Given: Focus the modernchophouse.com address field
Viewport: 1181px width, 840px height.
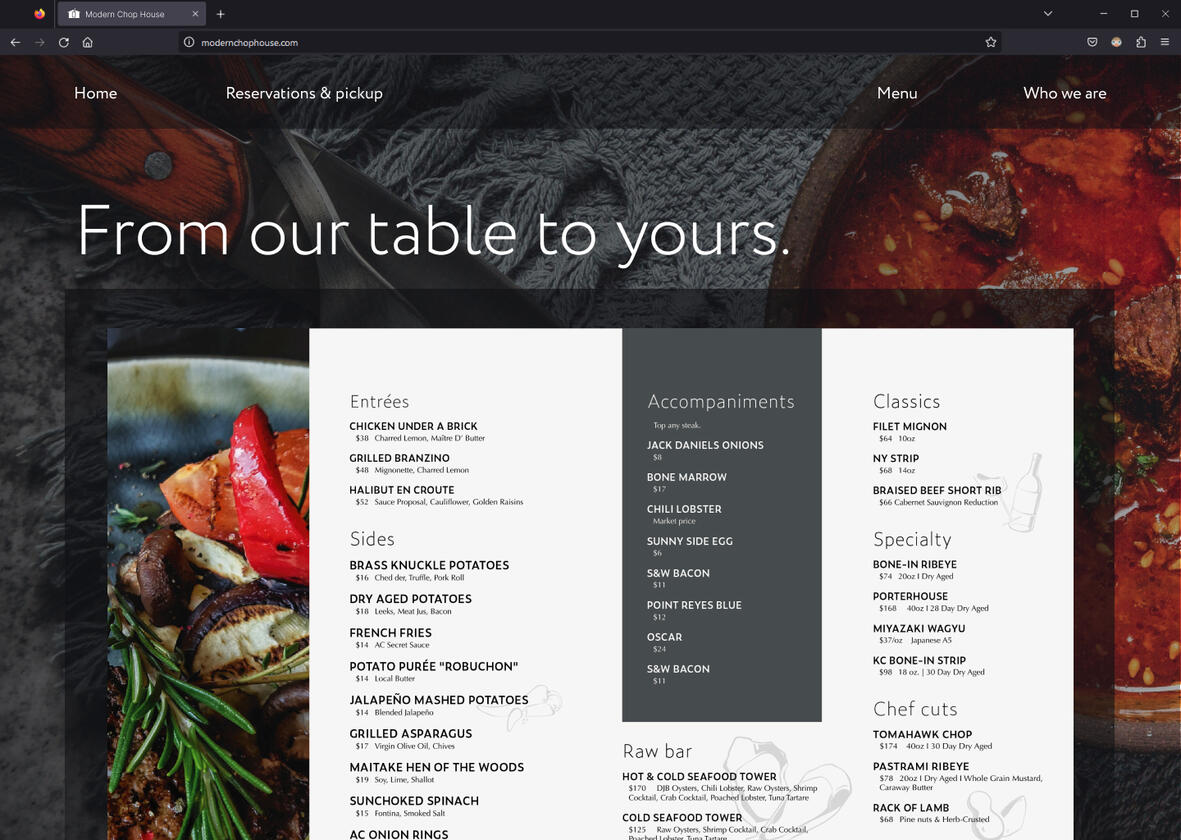Looking at the screenshot, I should point(587,42).
